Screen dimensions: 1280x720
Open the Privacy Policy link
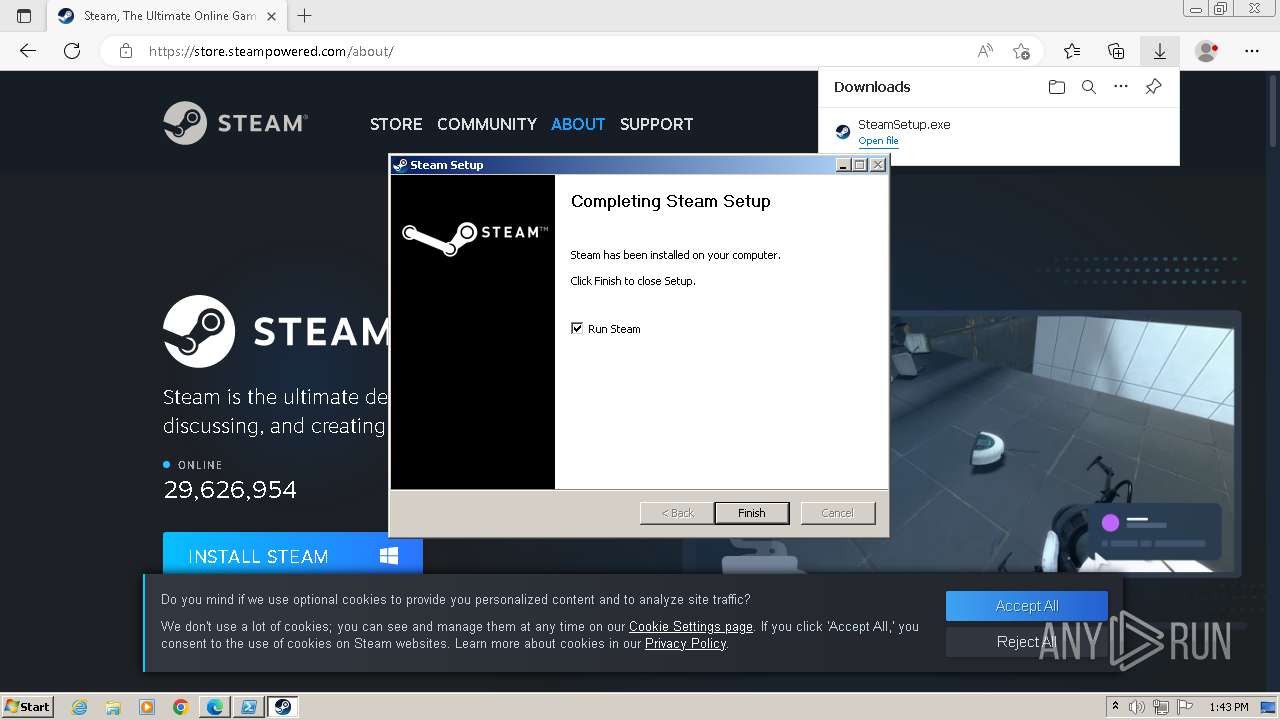click(x=685, y=644)
